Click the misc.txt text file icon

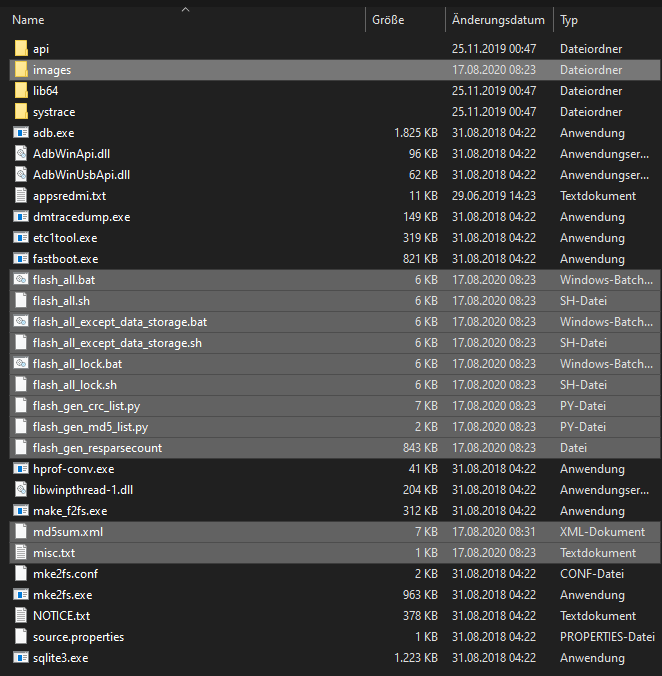coord(21,553)
